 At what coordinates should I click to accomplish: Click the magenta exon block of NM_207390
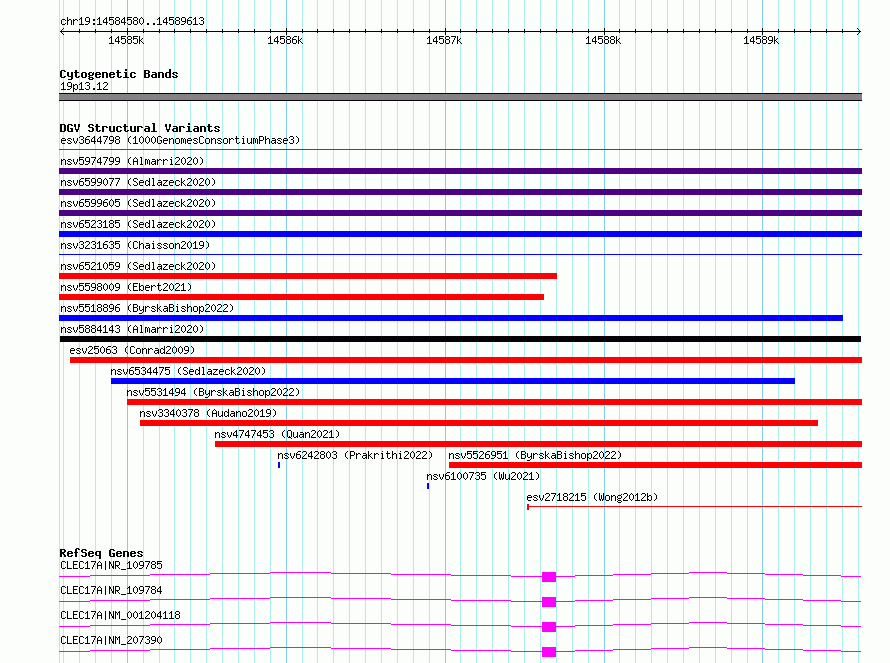(549, 652)
